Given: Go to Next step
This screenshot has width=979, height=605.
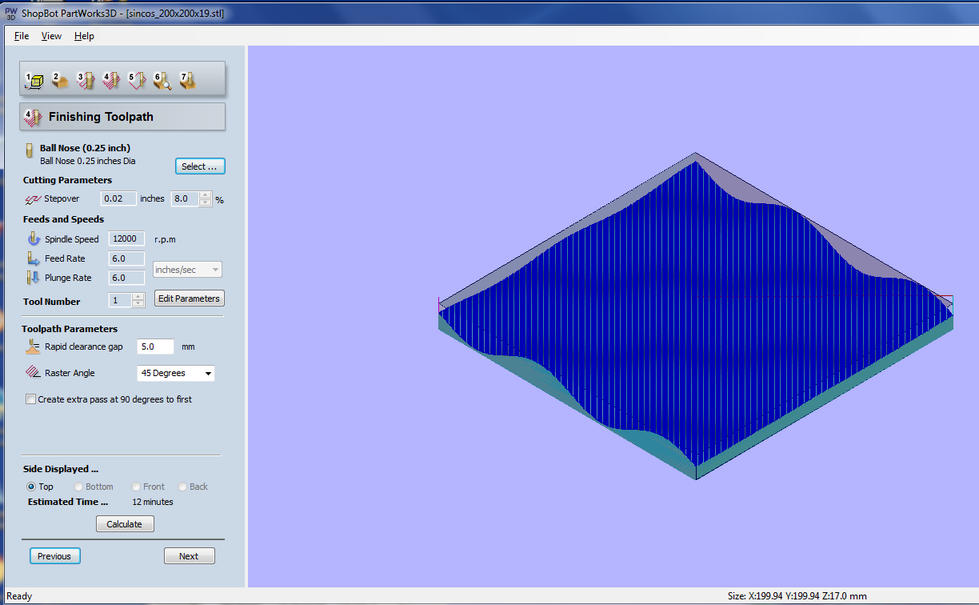Looking at the screenshot, I should click(189, 556).
